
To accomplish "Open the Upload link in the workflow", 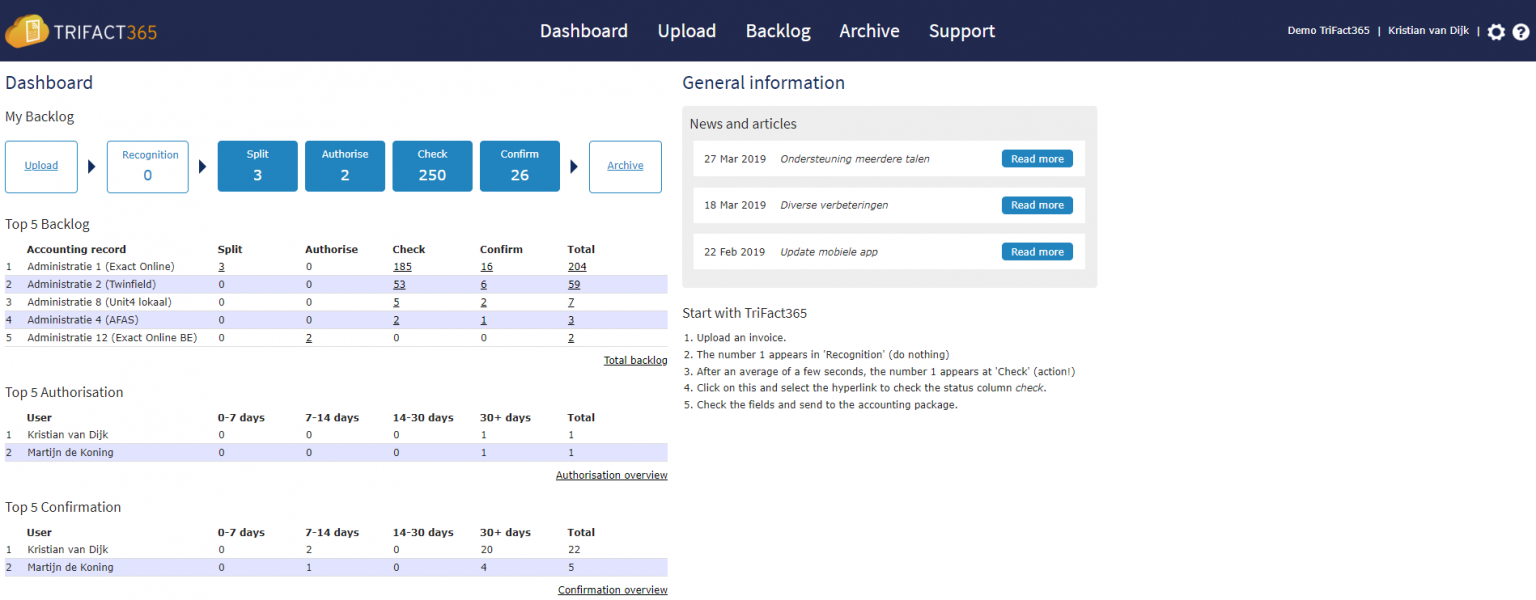I will [x=41, y=165].
